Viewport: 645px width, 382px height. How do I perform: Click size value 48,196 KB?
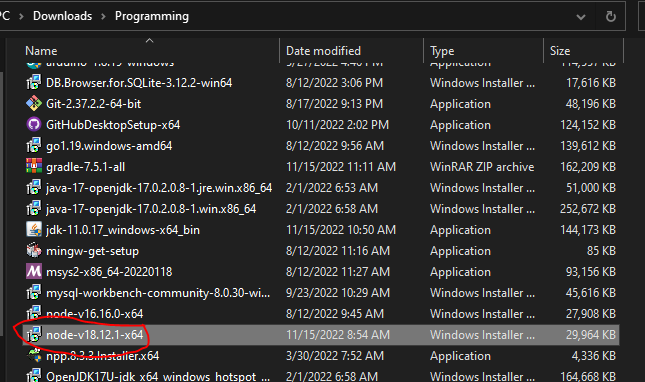(590, 104)
